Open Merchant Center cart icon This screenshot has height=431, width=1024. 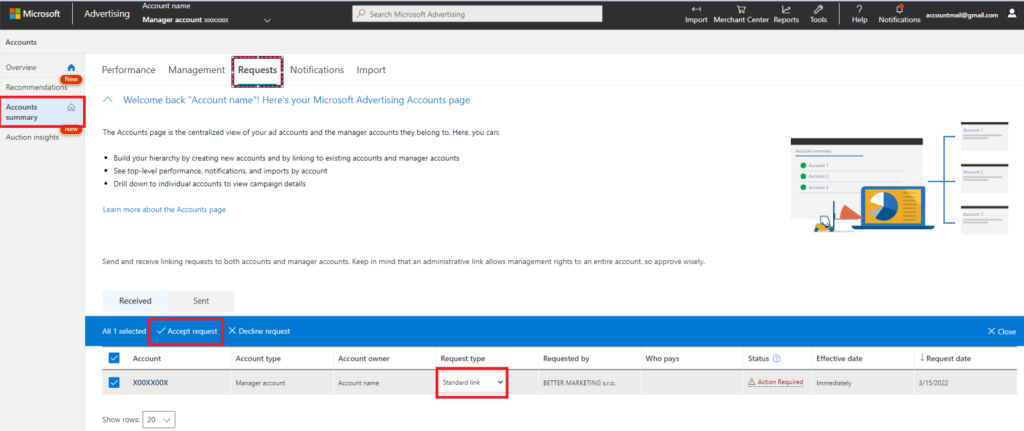pyautogui.click(x=741, y=9)
